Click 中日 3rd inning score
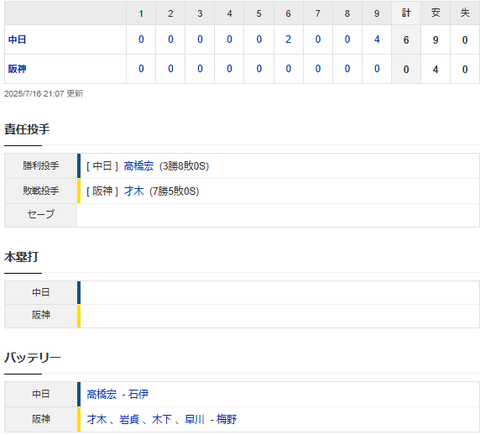The image size is (480, 435). (x=200, y=39)
